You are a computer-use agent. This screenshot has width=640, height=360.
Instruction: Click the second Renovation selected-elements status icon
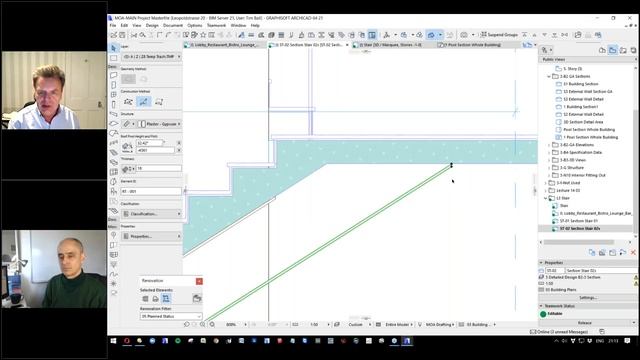click(156, 299)
